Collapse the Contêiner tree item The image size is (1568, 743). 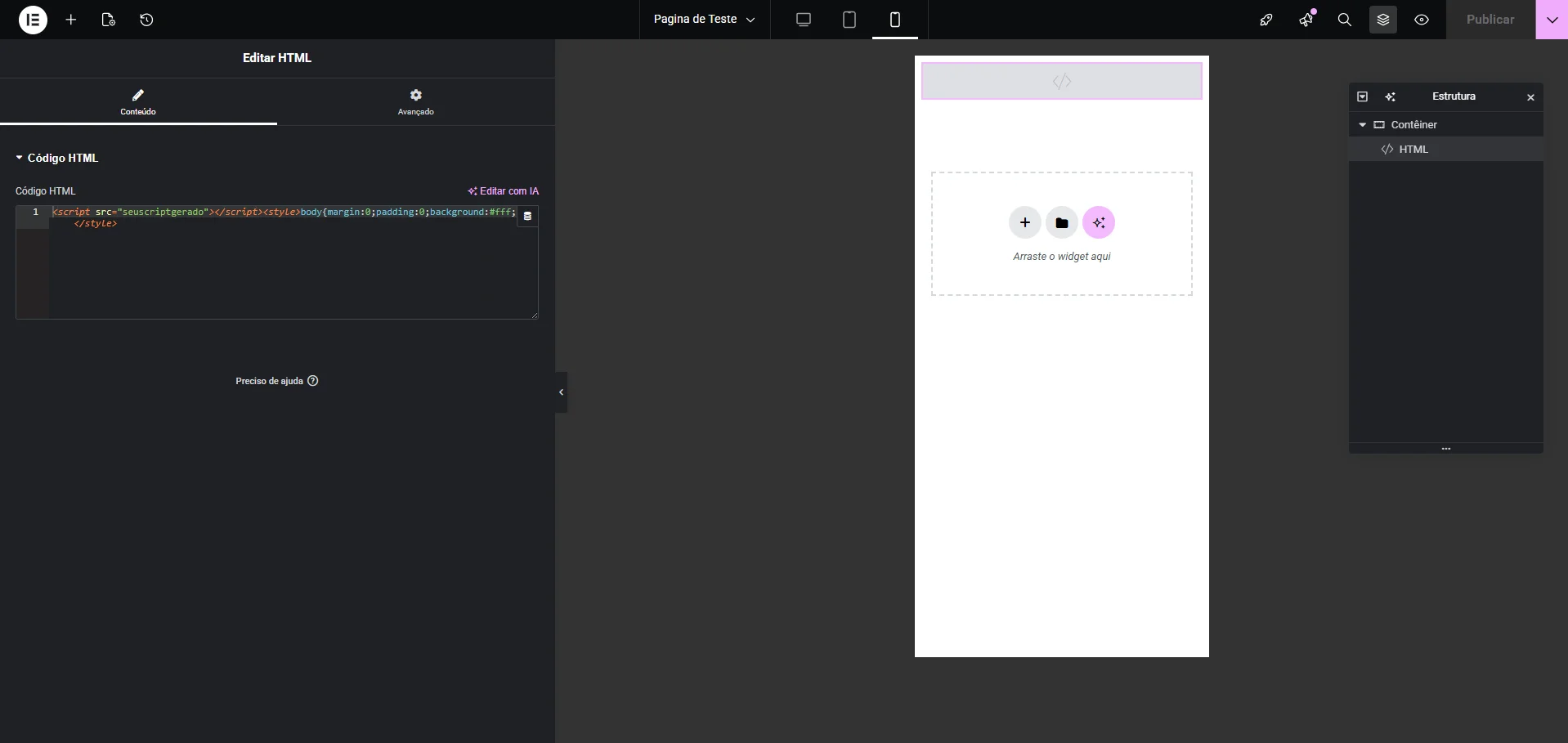click(1362, 125)
